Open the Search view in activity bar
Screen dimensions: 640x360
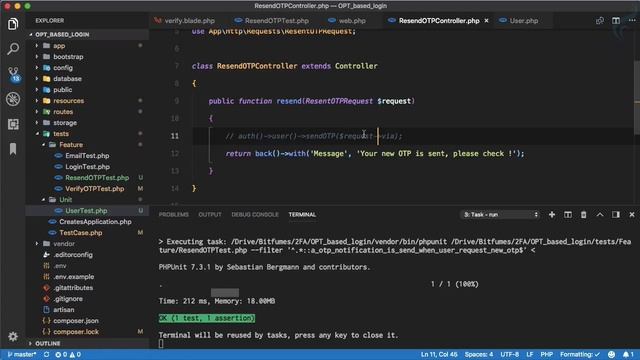coord(13,49)
